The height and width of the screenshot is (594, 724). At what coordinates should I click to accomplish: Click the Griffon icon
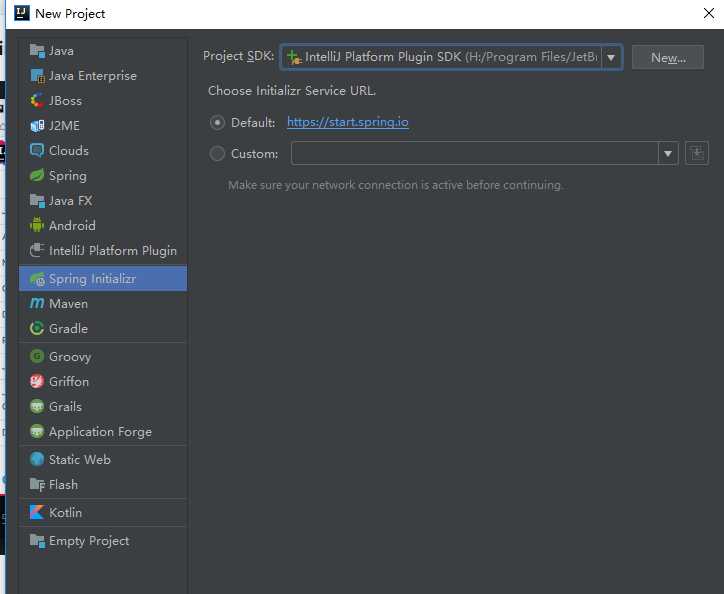[x=37, y=381]
